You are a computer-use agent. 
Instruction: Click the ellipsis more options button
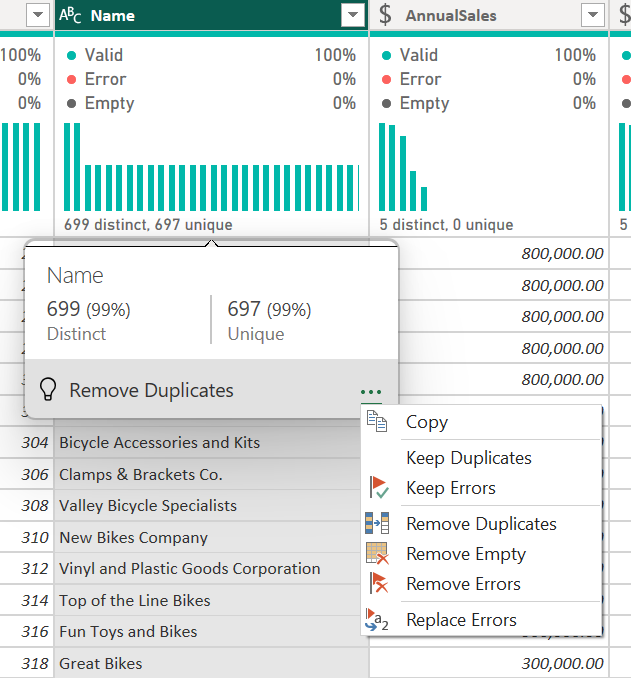371,391
